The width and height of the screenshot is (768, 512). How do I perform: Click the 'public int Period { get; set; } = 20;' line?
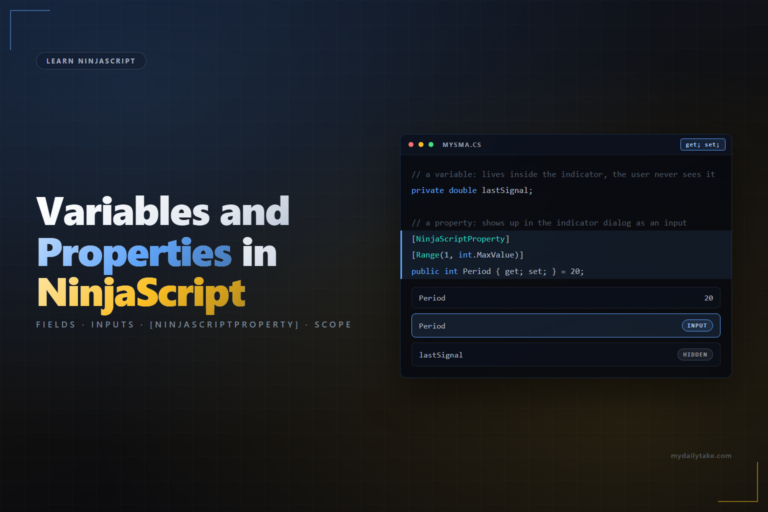[x=498, y=271]
